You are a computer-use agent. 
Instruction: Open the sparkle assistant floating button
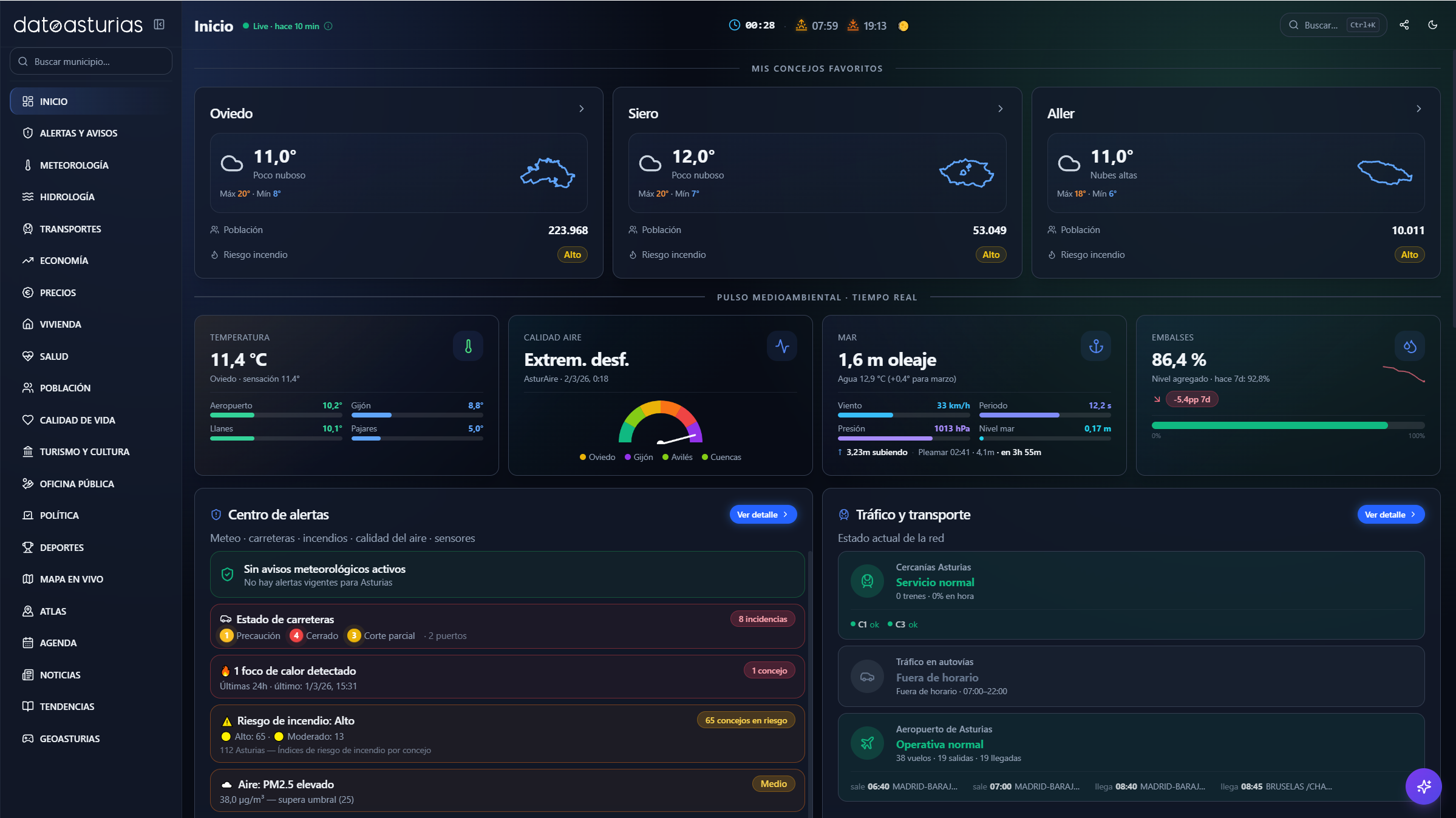pos(1423,786)
